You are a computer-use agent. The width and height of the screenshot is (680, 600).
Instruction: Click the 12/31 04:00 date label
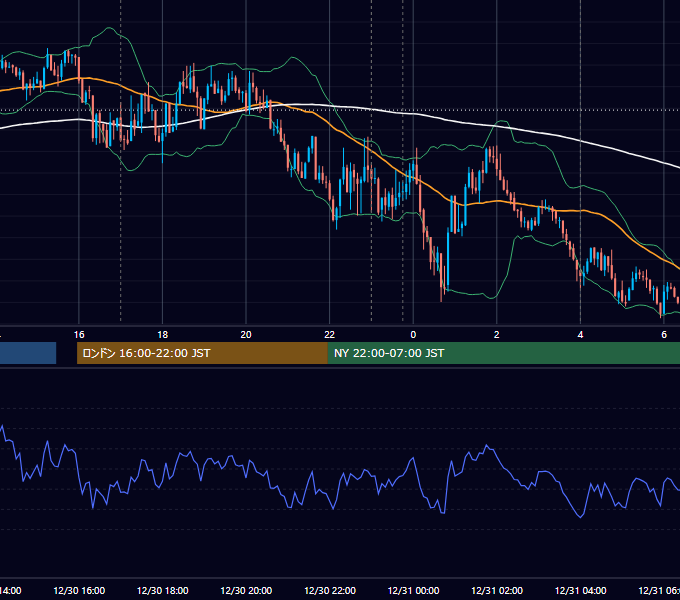[581, 590]
